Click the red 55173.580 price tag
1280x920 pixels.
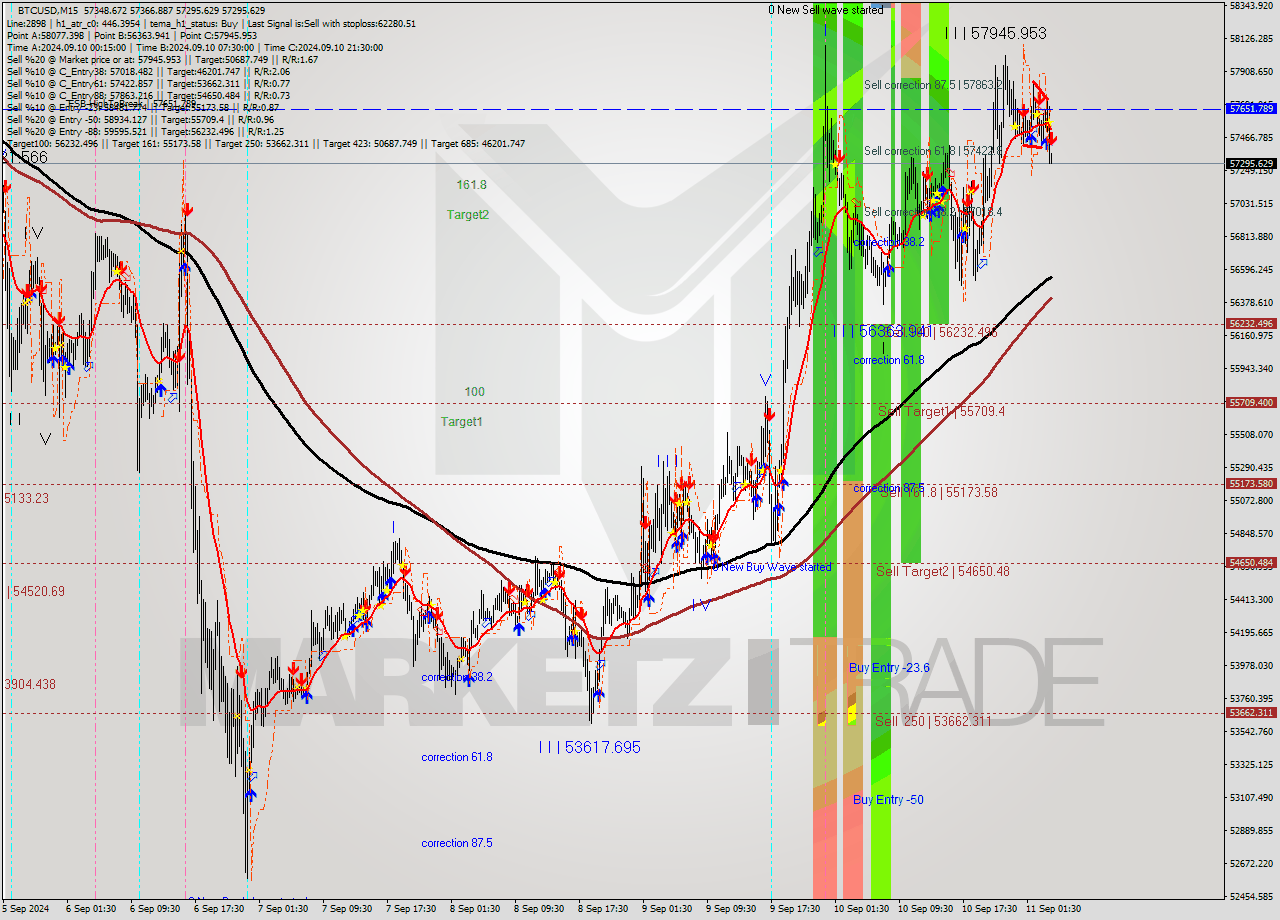[x=1251, y=484]
